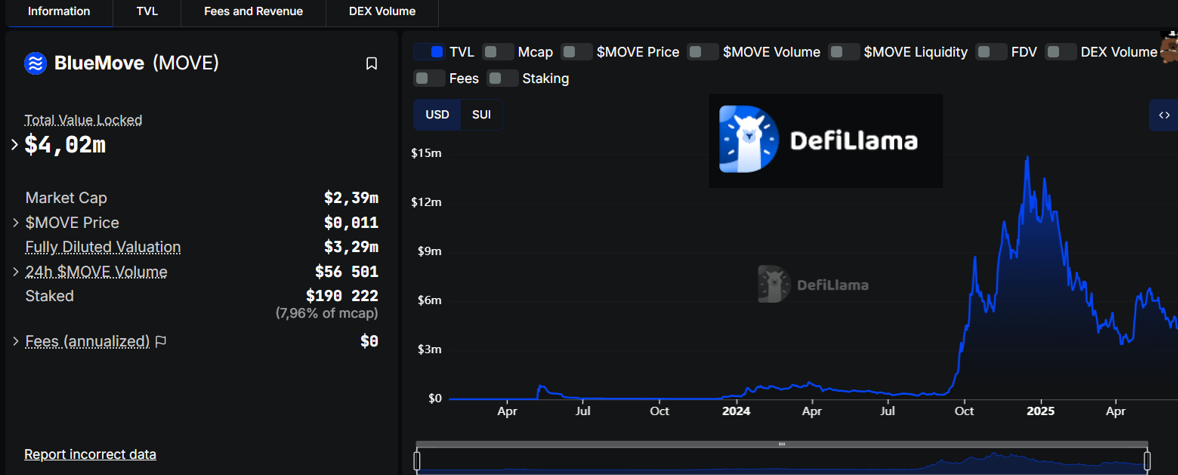The width and height of the screenshot is (1178, 475).
Task: Open the Fees and Revenue tab
Action: click(253, 11)
